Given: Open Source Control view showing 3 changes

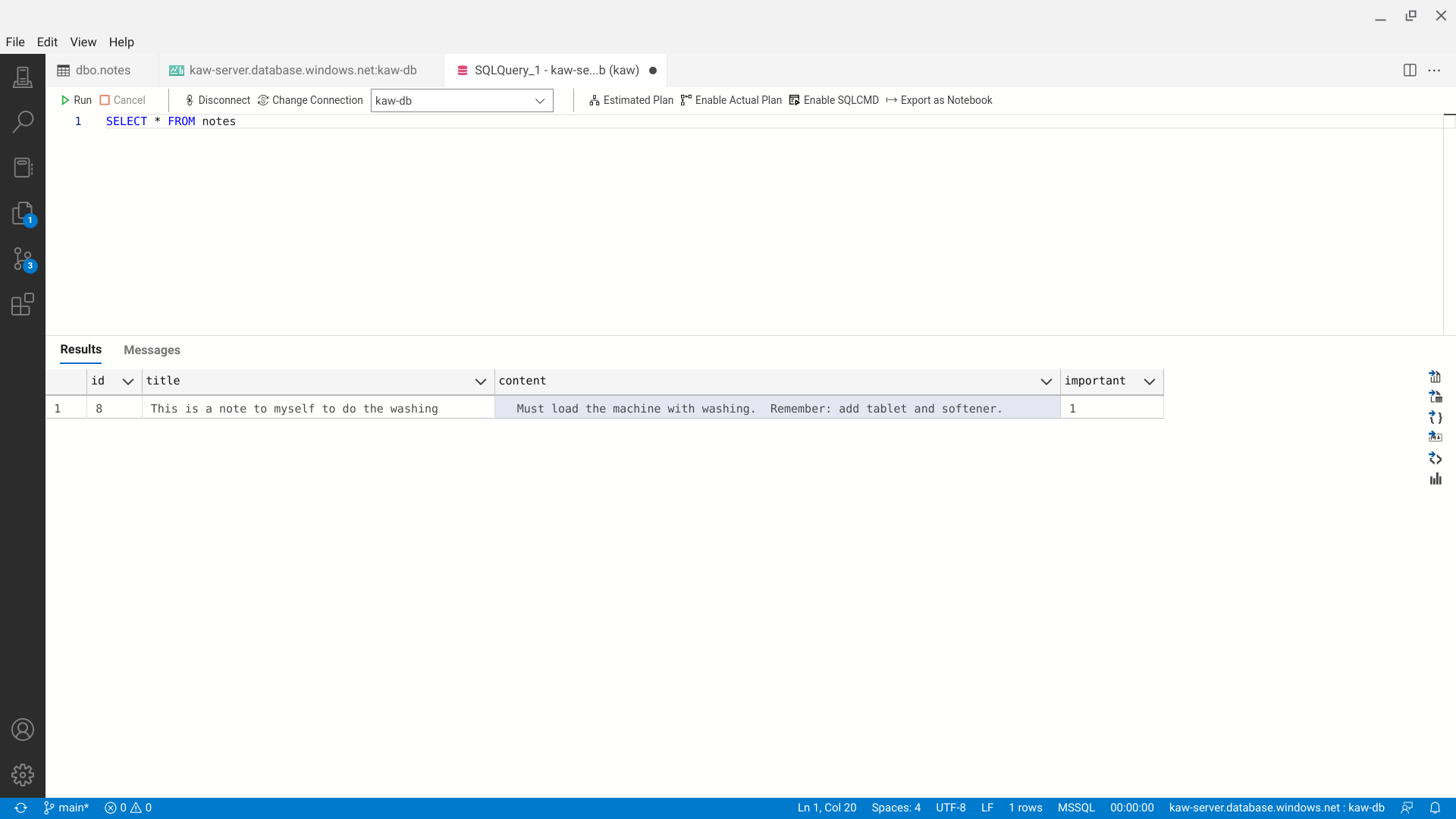Looking at the screenshot, I should coord(23,259).
